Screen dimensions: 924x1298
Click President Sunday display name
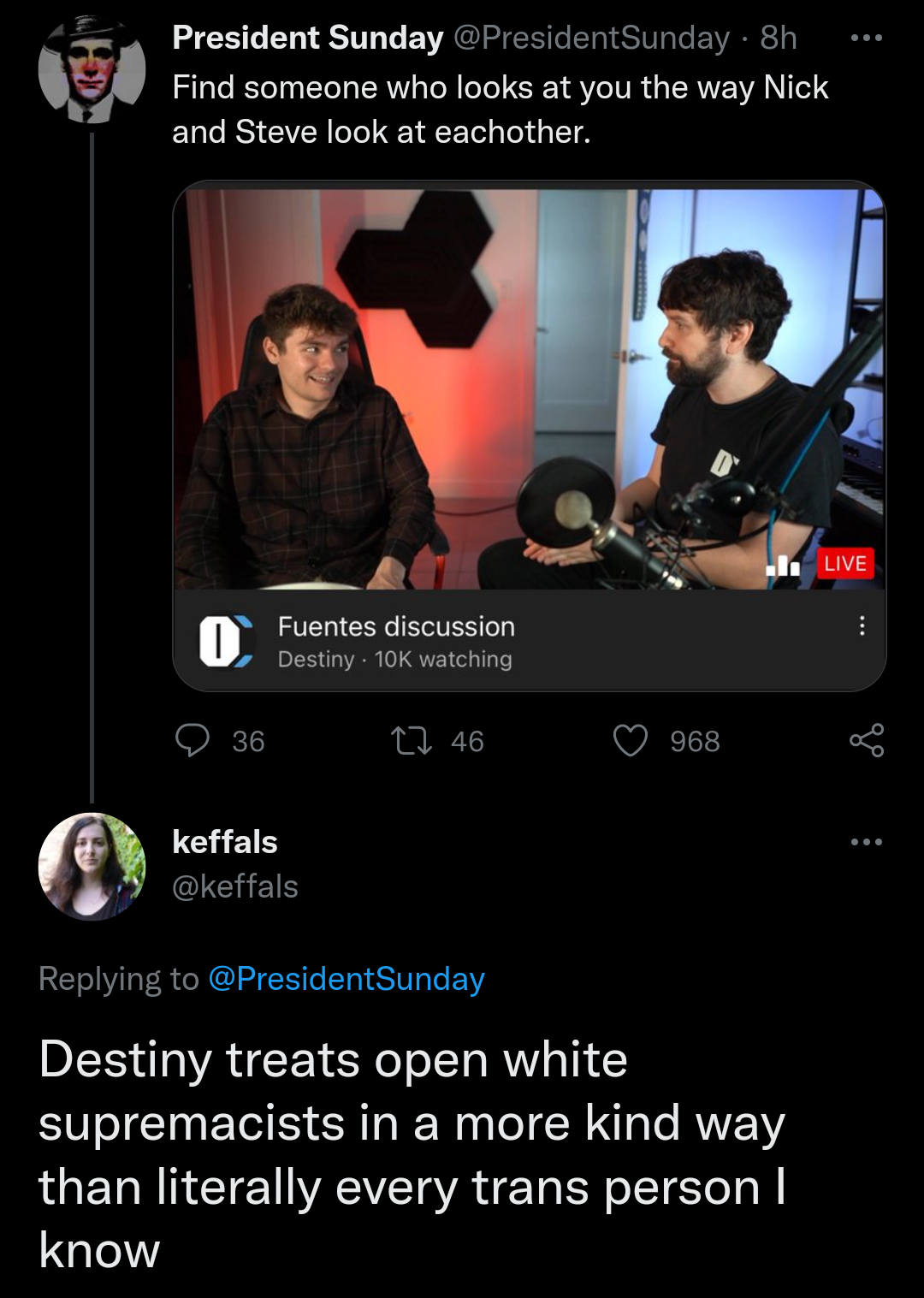(308, 38)
